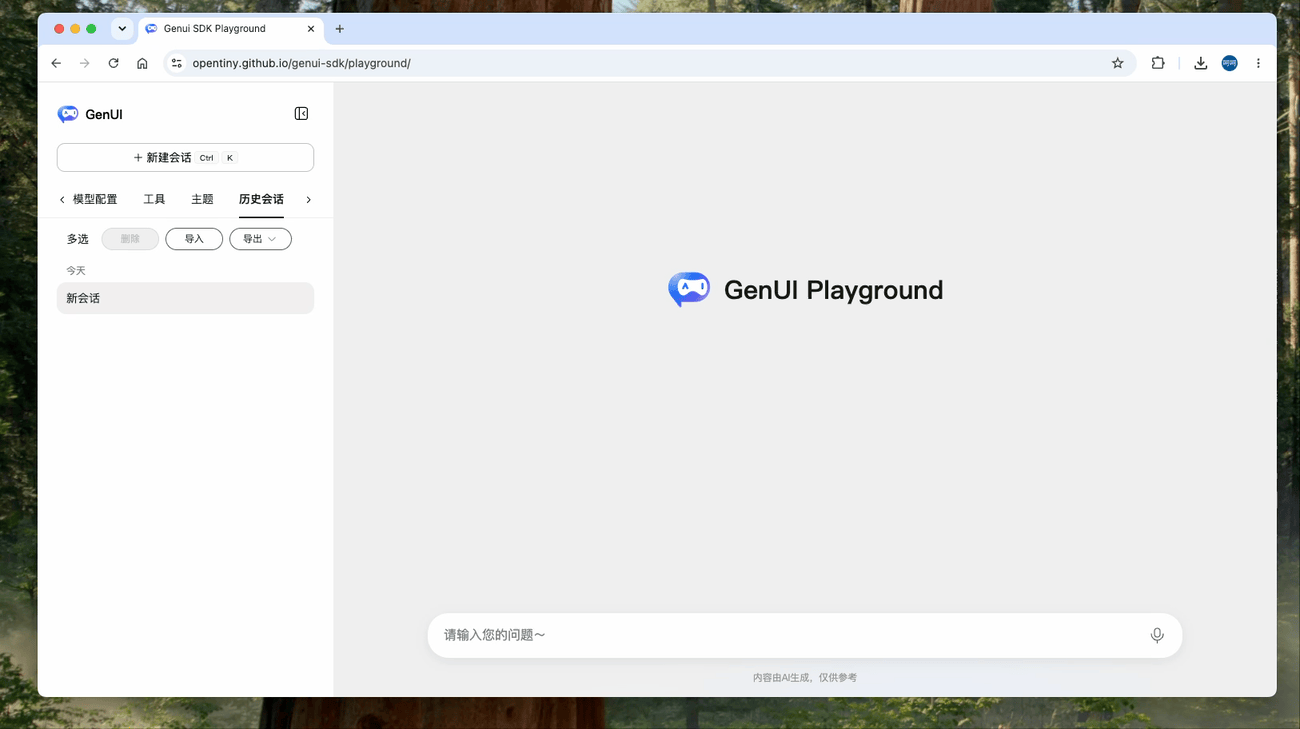This screenshot has width=1300, height=729.
Task: Expand the 导出 export dropdown
Action: click(260, 239)
